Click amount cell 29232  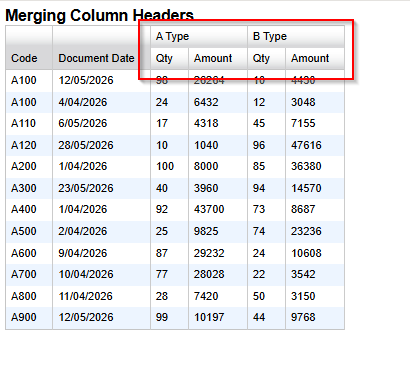tap(218, 253)
